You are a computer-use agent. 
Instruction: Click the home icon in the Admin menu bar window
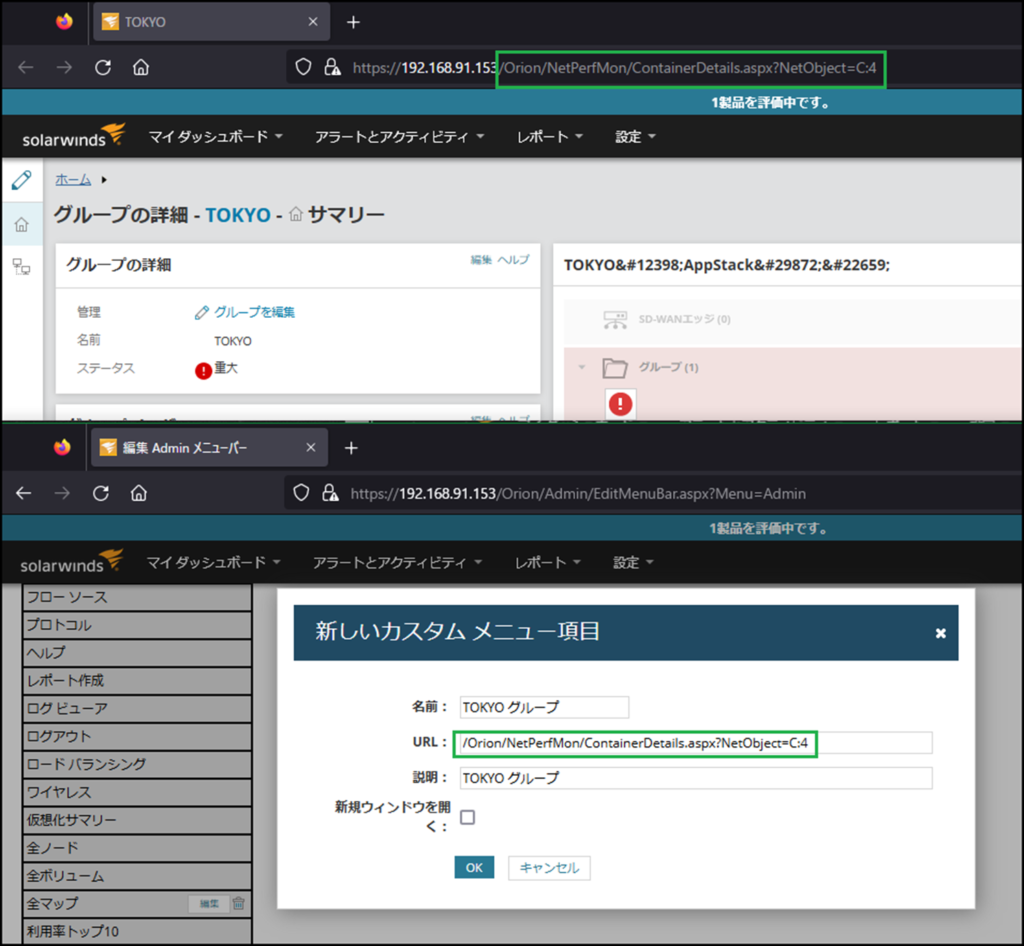click(138, 494)
